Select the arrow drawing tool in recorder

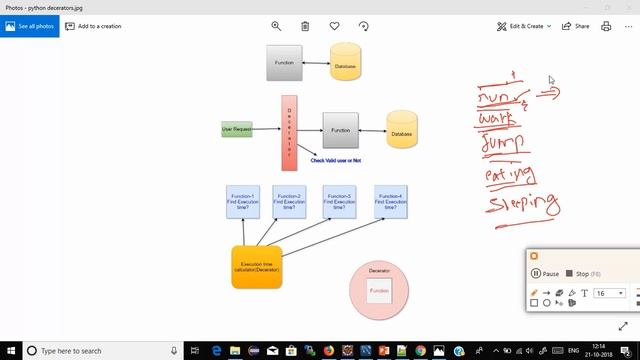click(x=547, y=293)
